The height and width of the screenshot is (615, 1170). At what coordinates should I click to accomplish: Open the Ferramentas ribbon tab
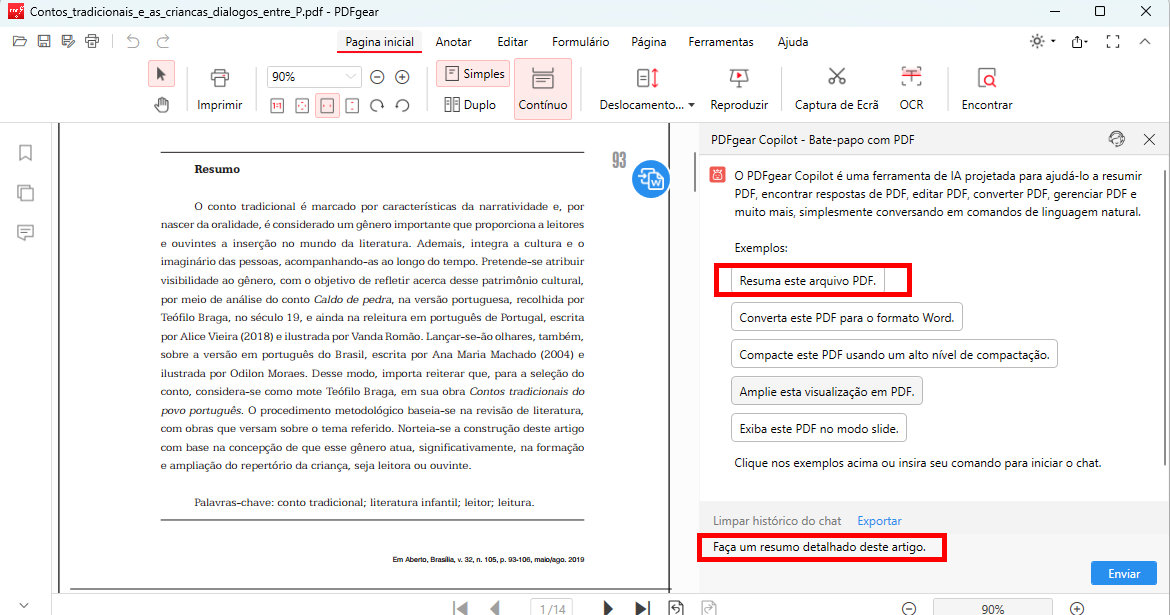(720, 41)
